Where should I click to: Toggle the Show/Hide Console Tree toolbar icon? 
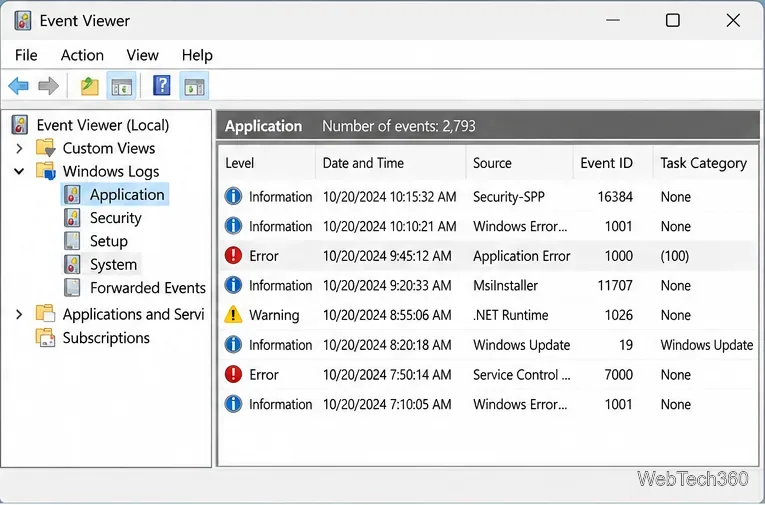[121, 86]
